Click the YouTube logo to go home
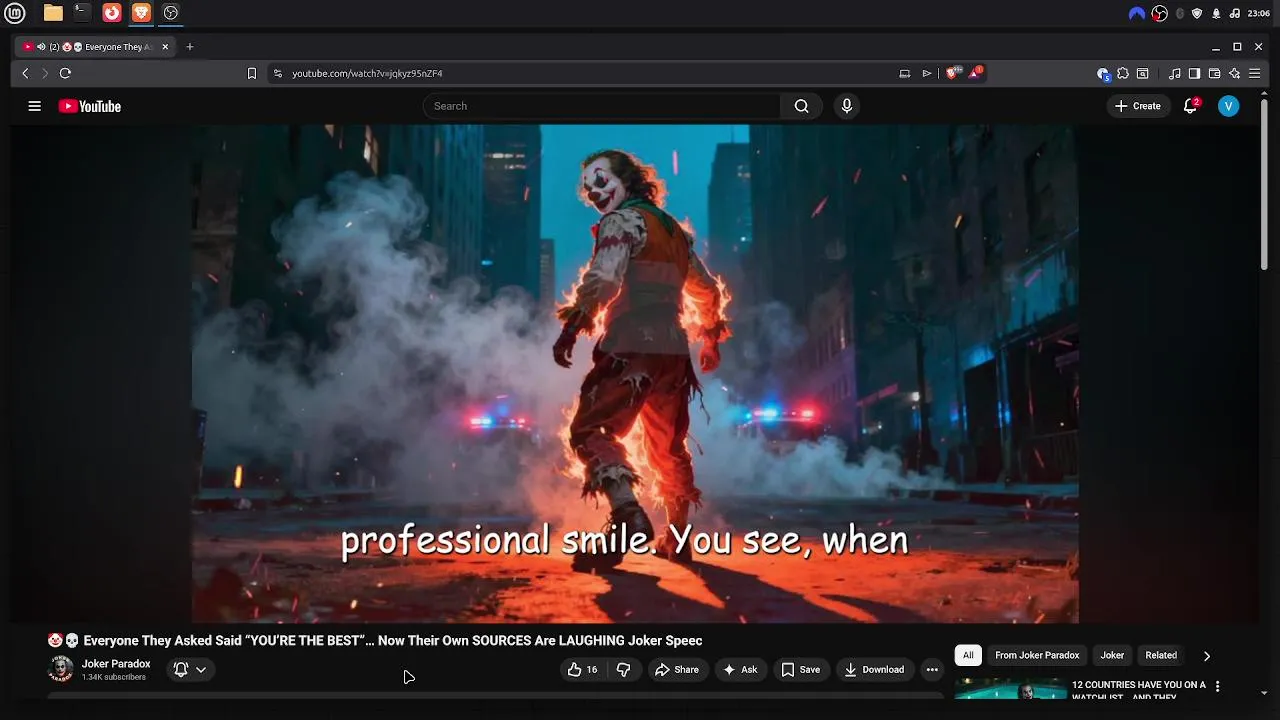 tap(90, 106)
